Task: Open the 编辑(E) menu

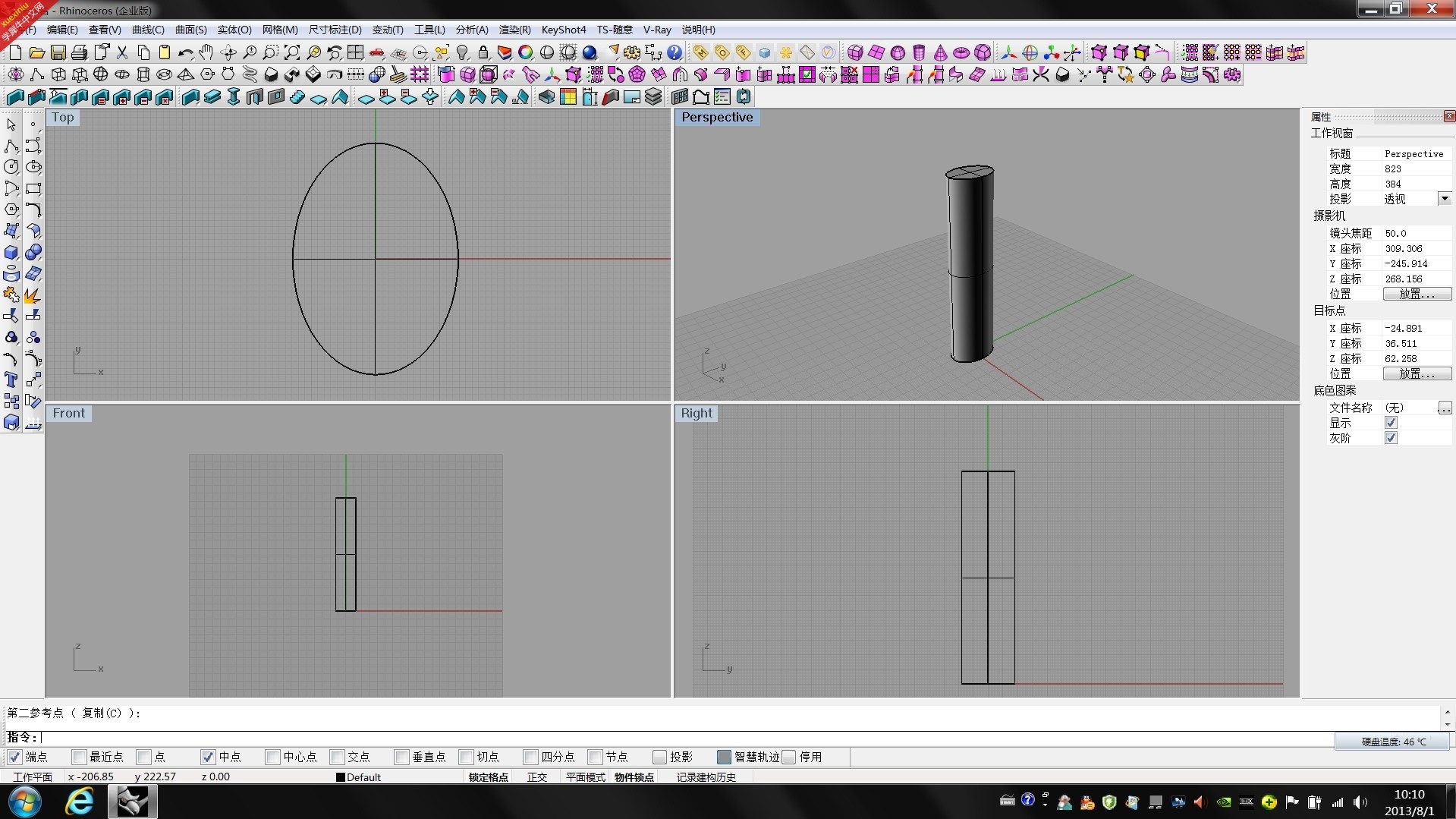Action: (62, 30)
